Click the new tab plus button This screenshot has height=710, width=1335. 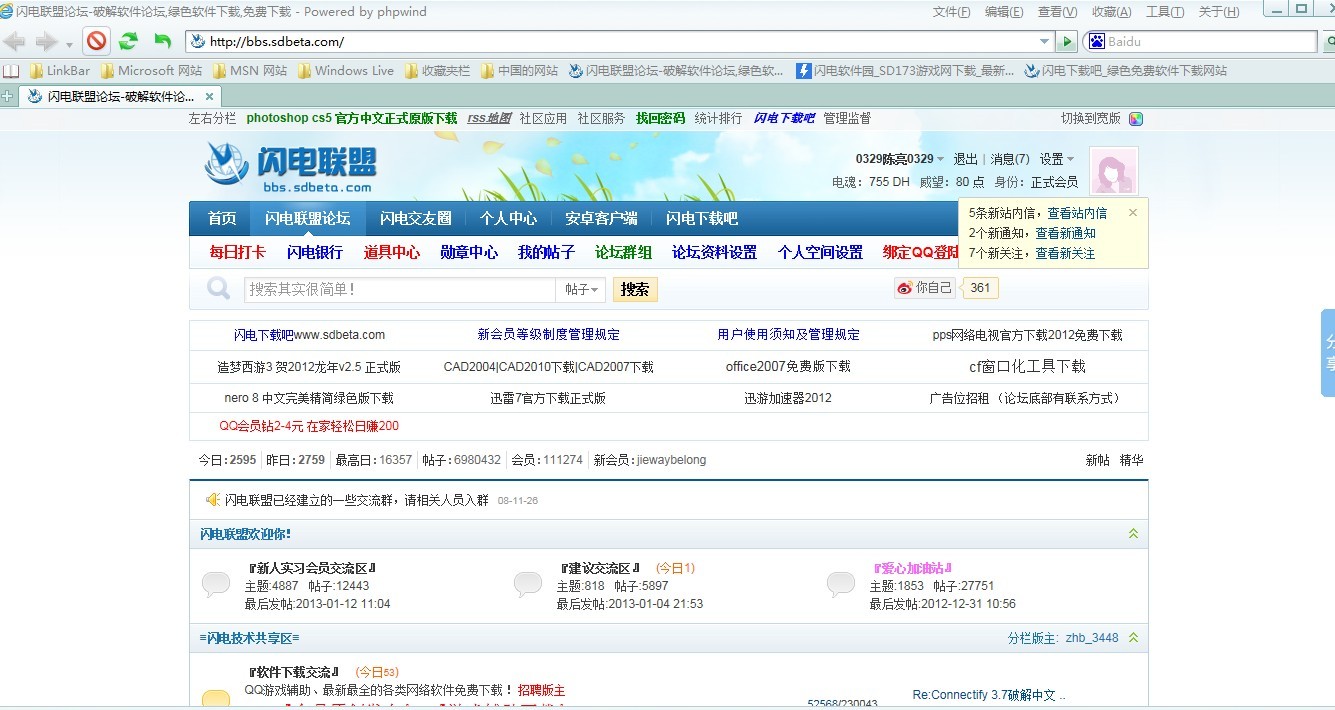(x=8, y=97)
